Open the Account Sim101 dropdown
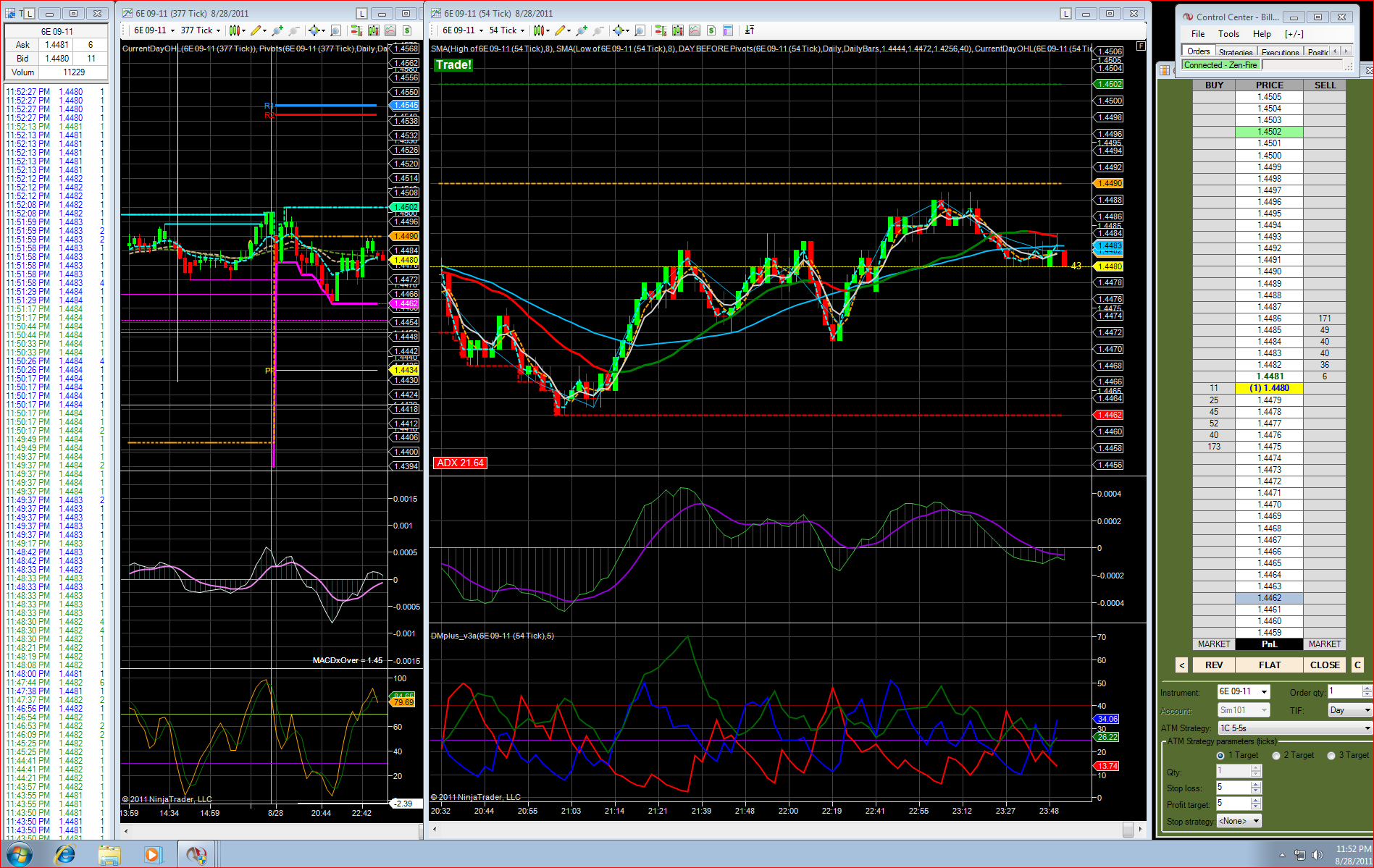The height and width of the screenshot is (868, 1374). [x=1244, y=710]
